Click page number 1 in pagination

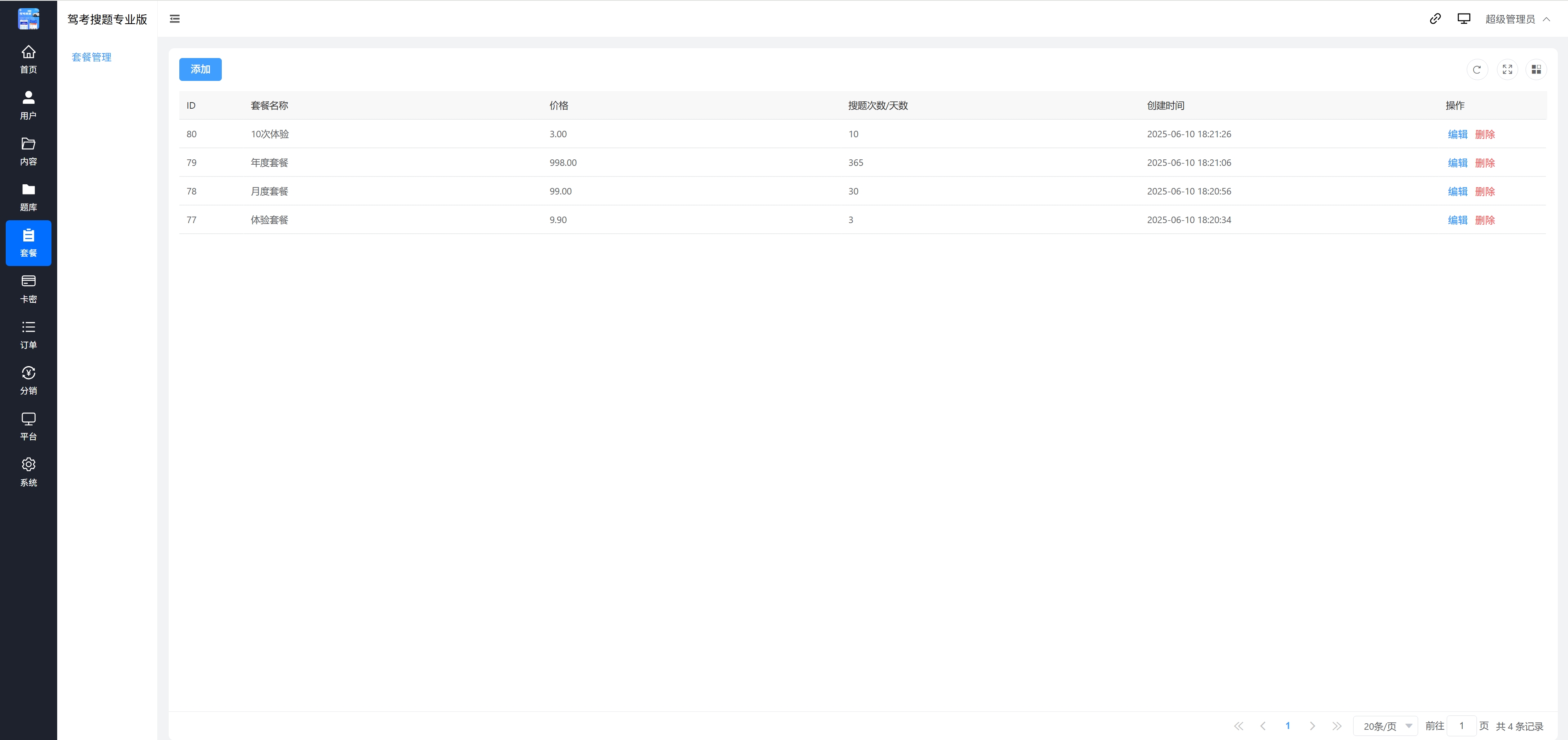coord(1287,725)
